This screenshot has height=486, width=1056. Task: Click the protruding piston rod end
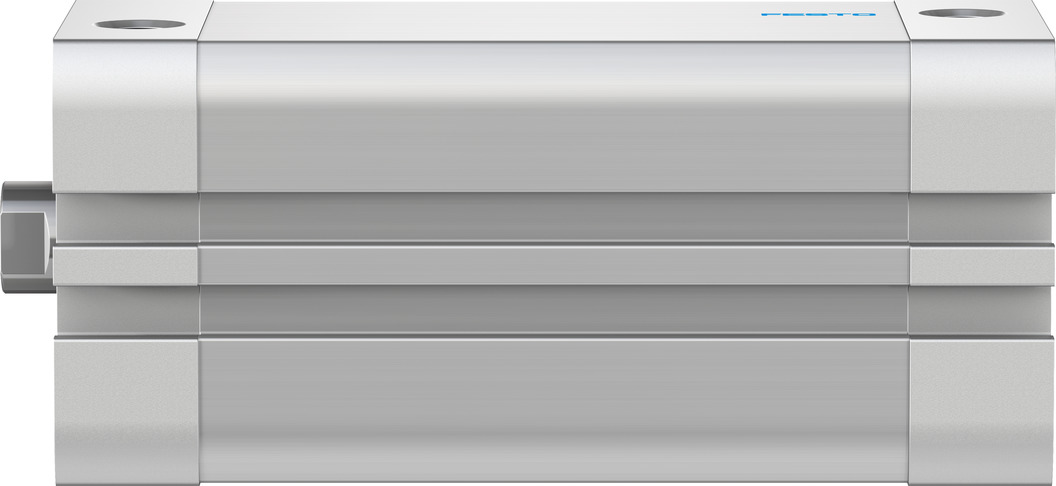(28, 237)
